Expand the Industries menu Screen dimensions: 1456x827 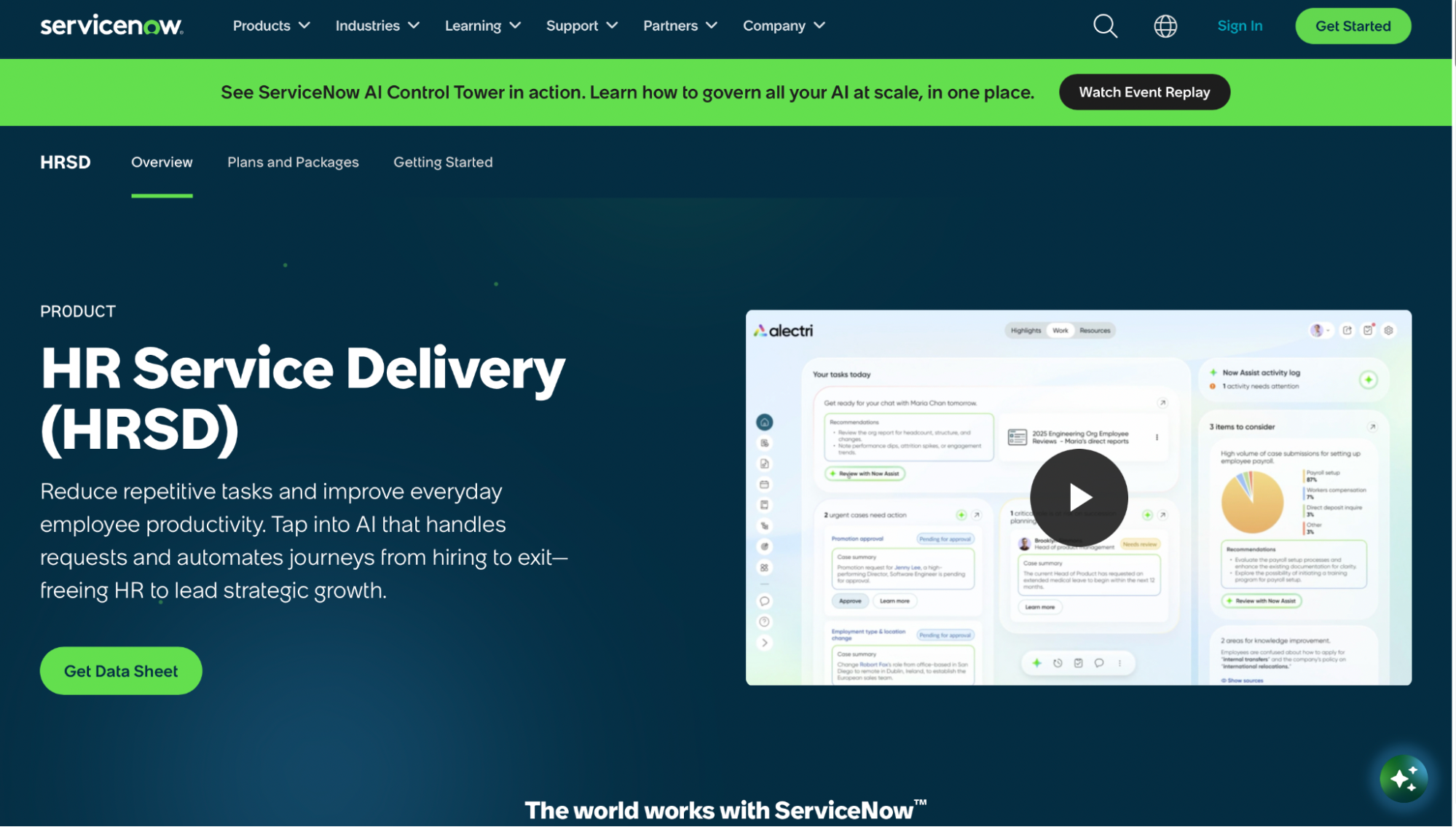click(x=377, y=26)
